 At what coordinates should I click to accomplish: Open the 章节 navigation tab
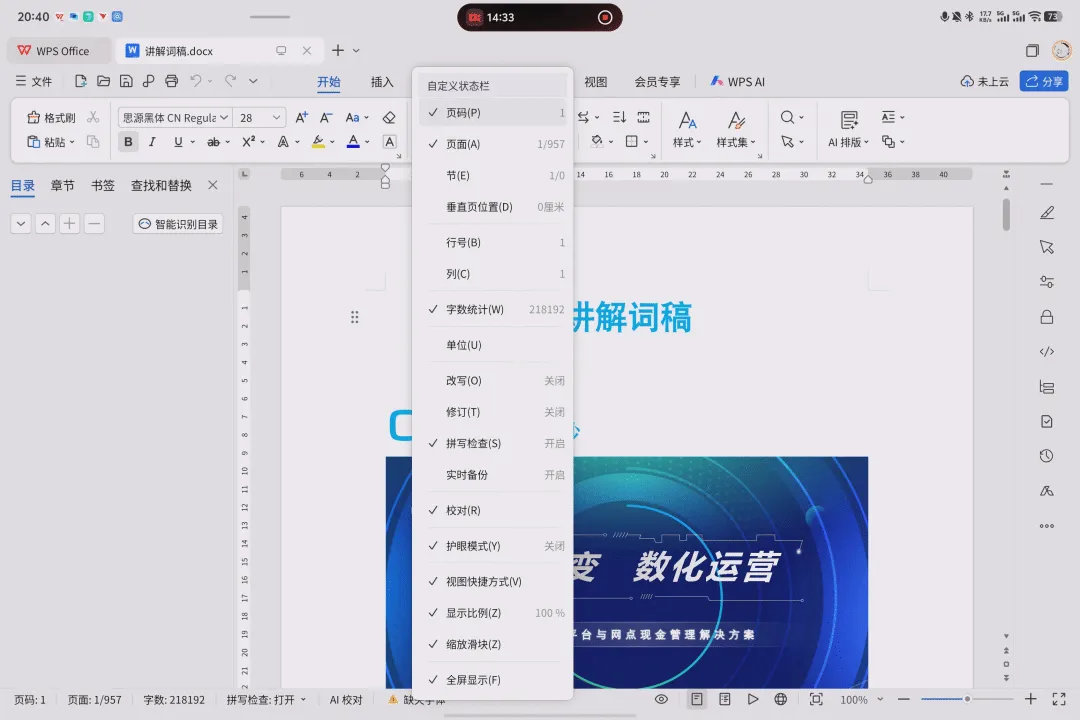[x=62, y=185]
